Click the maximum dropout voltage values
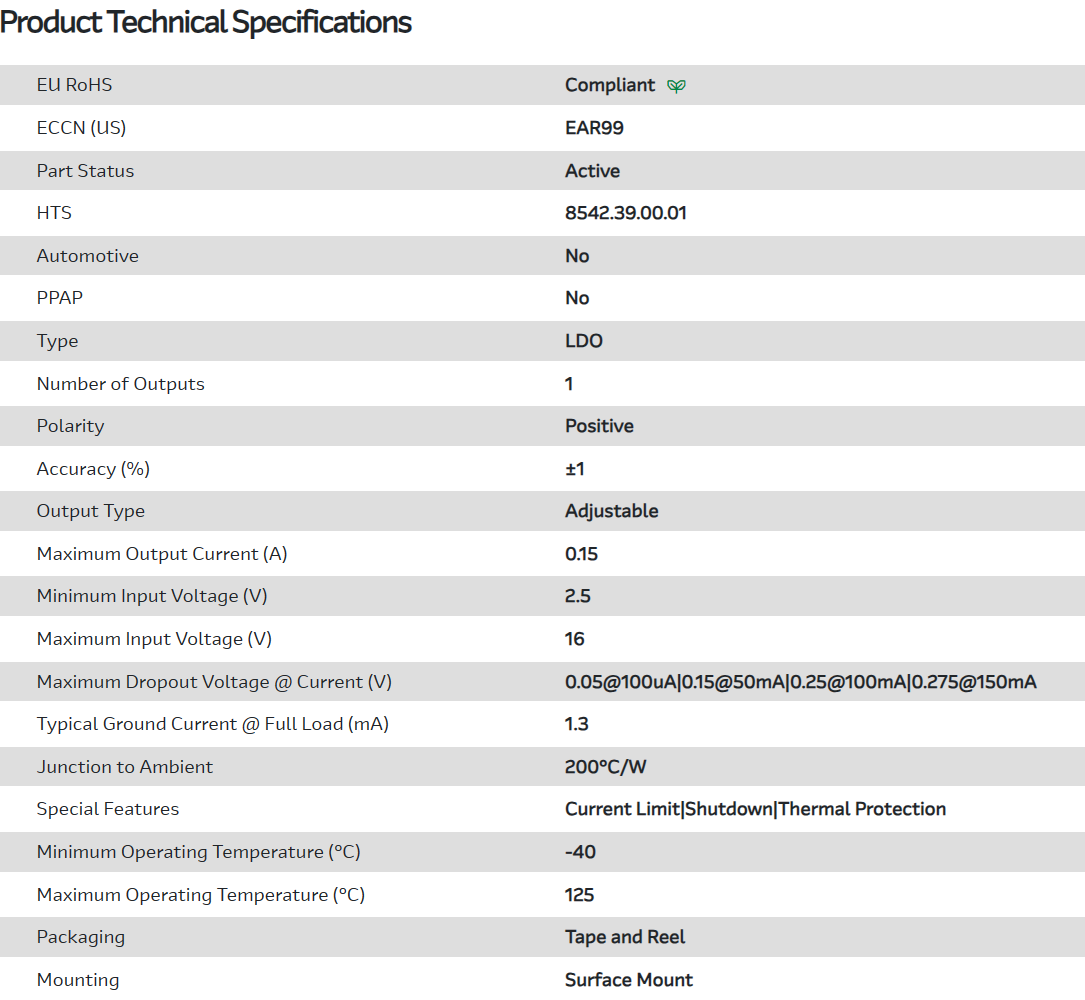This screenshot has width=1085, height=1000. point(800,682)
